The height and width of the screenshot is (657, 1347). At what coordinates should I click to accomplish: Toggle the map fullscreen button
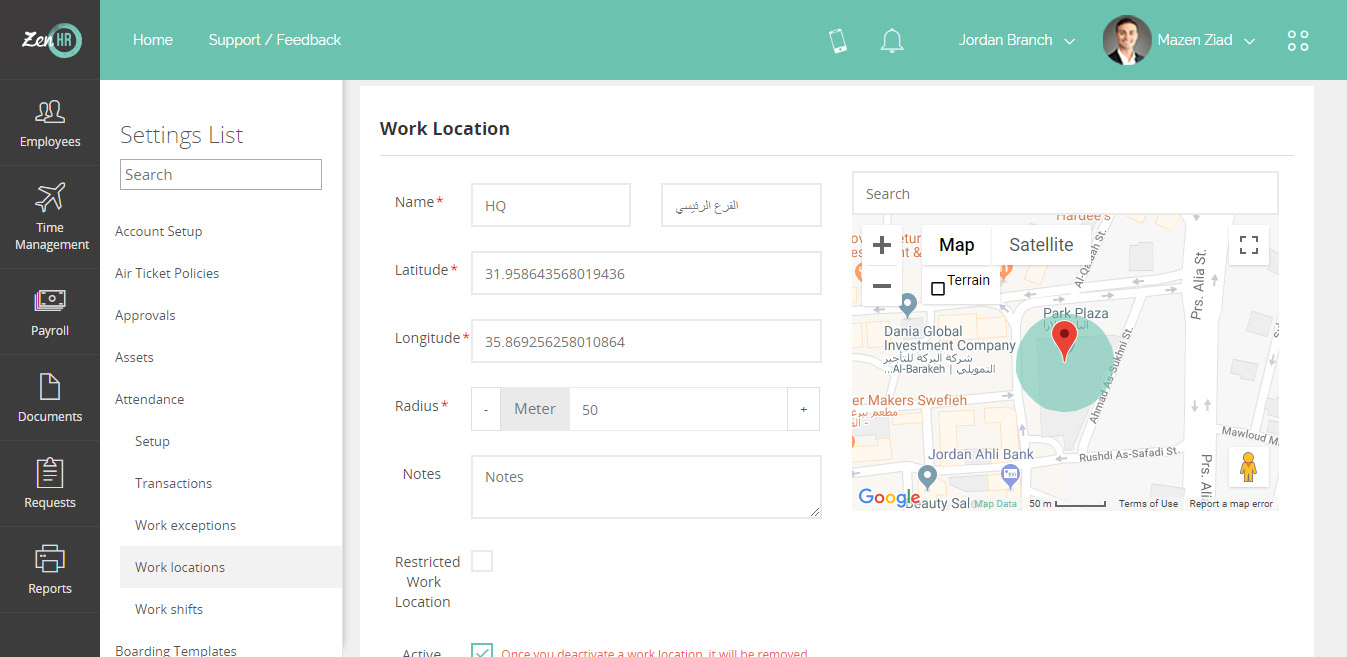(1248, 245)
